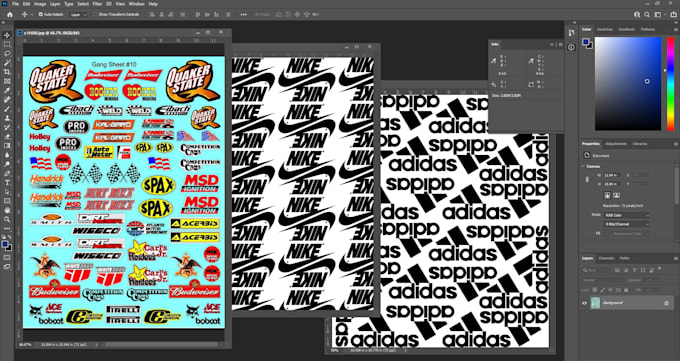Click inside the Color panel color field

(x=628, y=83)
